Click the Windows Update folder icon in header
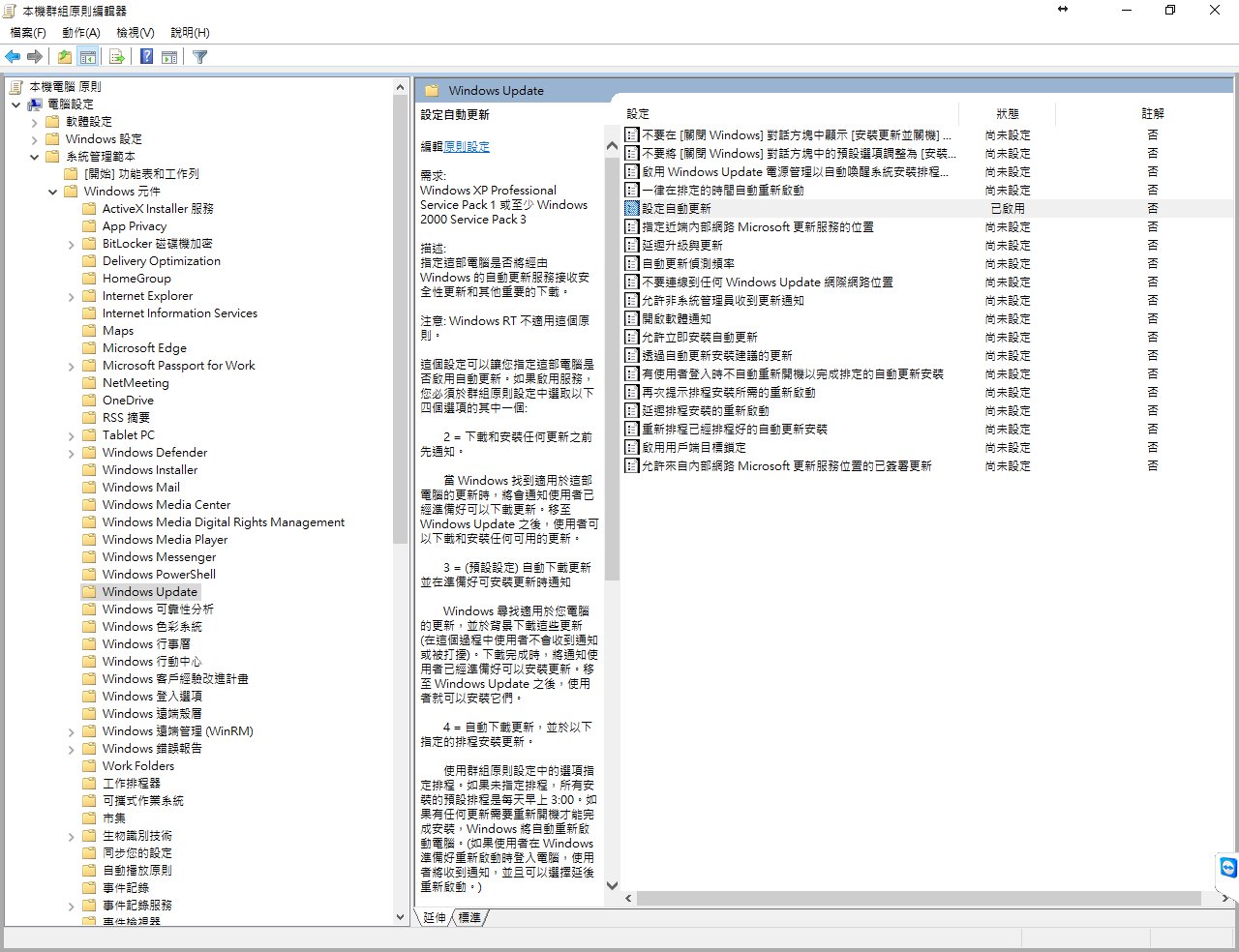 [432, 91]
